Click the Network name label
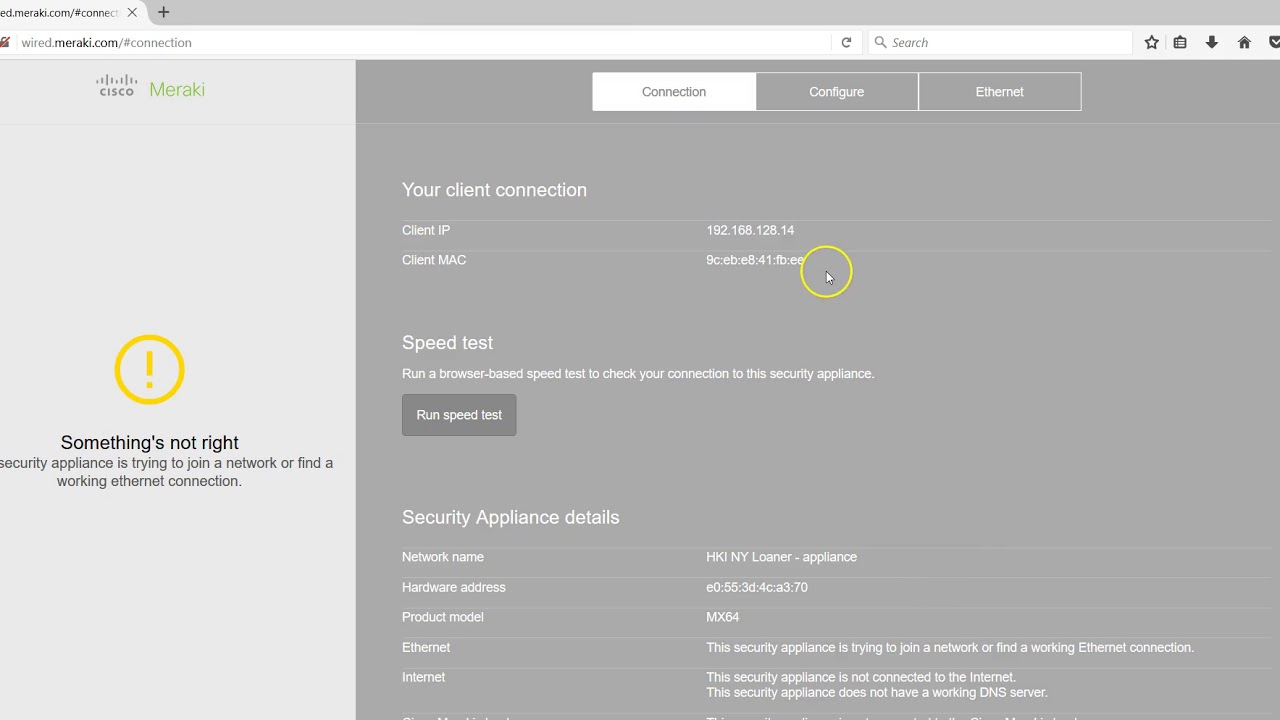1280x720 pixels. pos(442,557)
